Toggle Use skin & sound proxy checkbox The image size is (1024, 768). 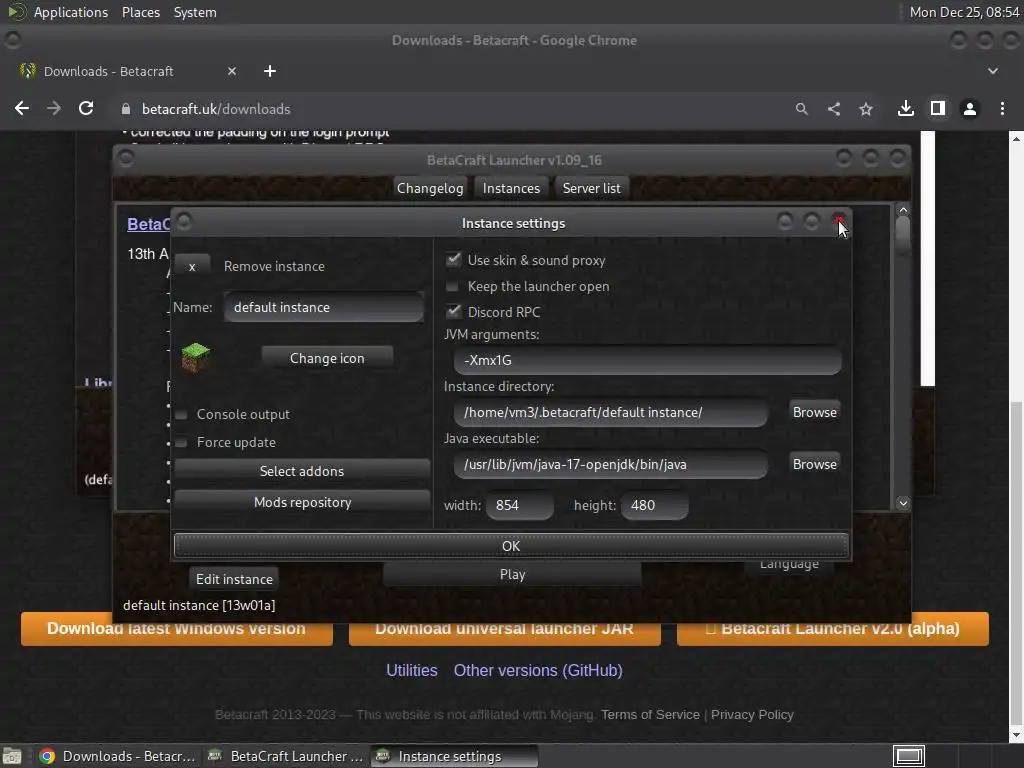click(x=453, y=260)
